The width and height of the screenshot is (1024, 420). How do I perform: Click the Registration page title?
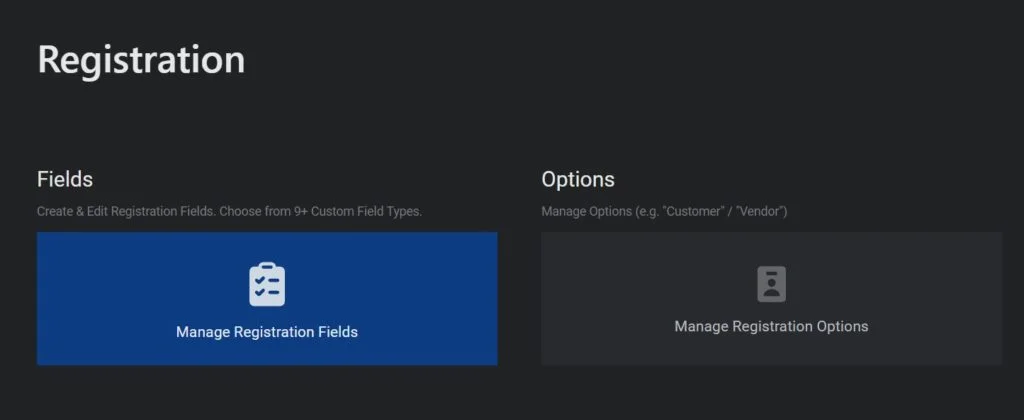coord(141,60)
